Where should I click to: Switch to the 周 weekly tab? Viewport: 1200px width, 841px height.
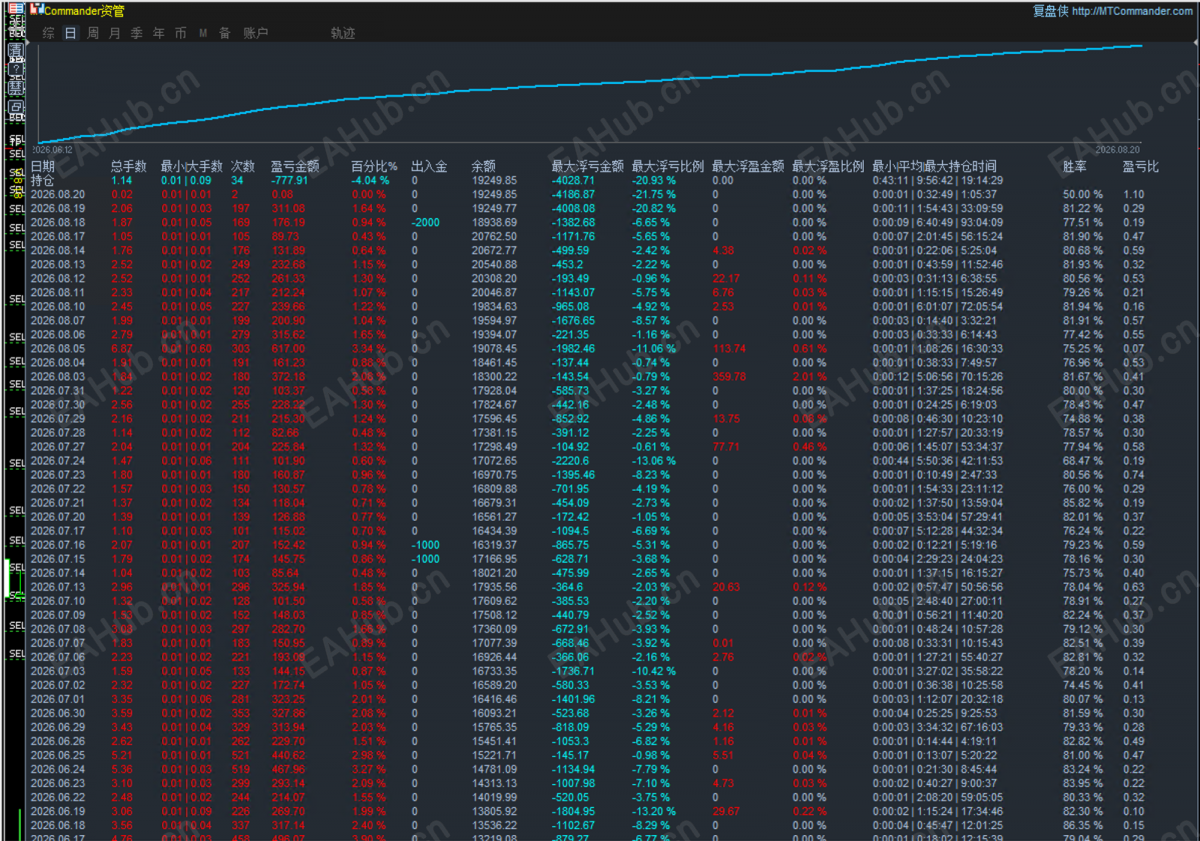(93, 33)
